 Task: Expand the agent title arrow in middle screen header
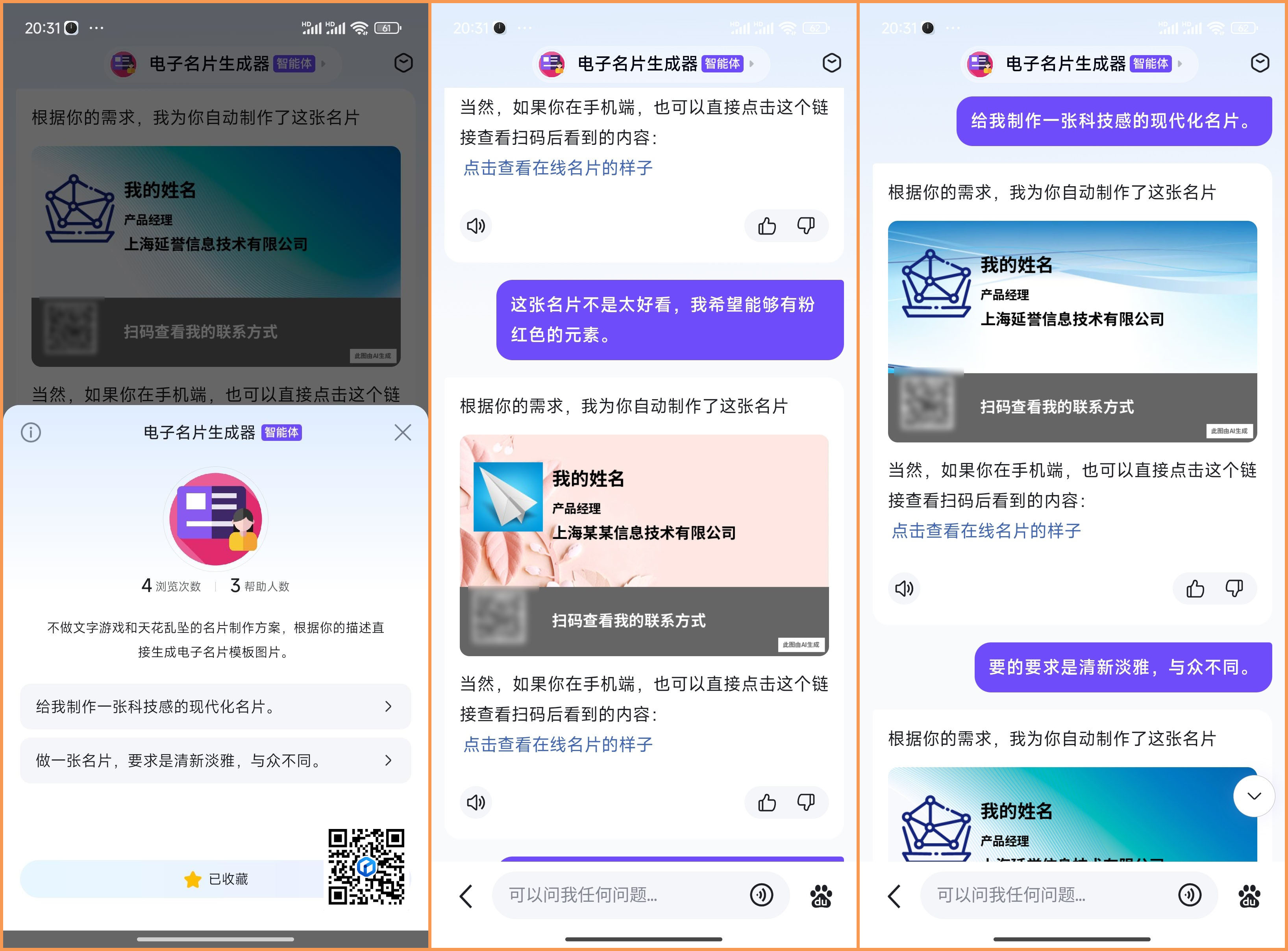[752, 63]
